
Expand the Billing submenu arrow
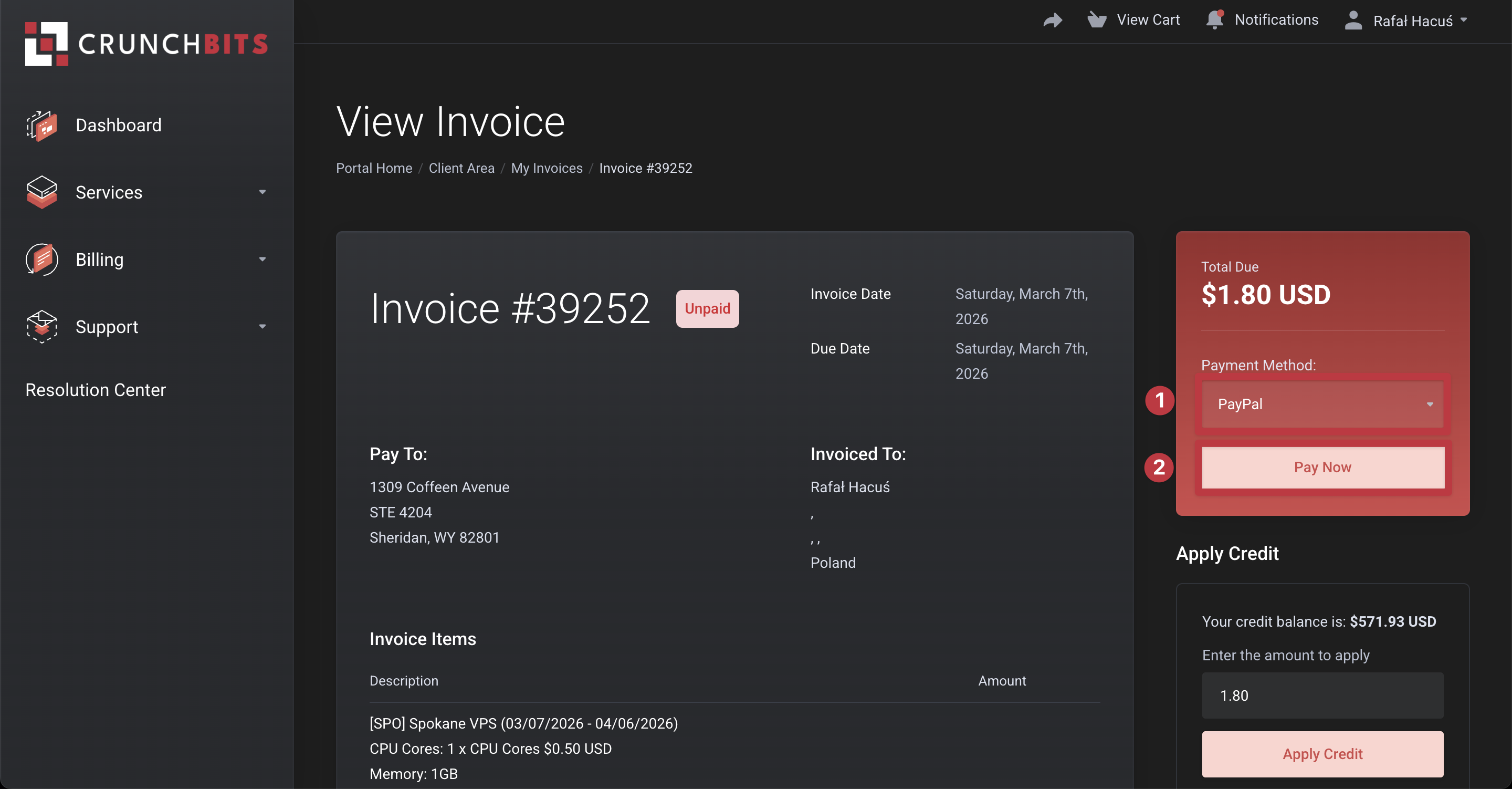click(x=262, y=259)
